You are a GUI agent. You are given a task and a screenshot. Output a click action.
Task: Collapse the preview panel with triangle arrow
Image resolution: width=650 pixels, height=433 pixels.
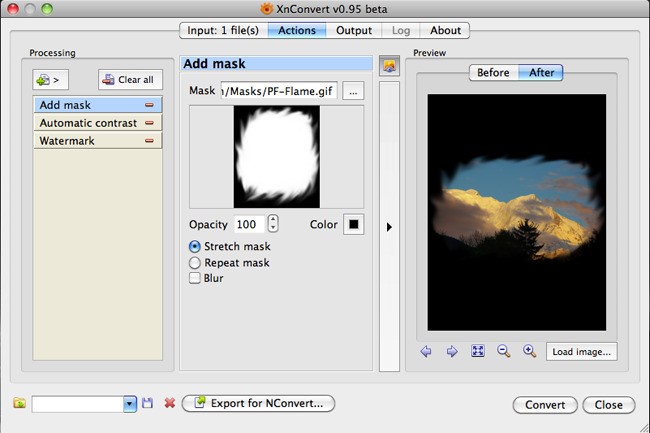coord(389,228)
